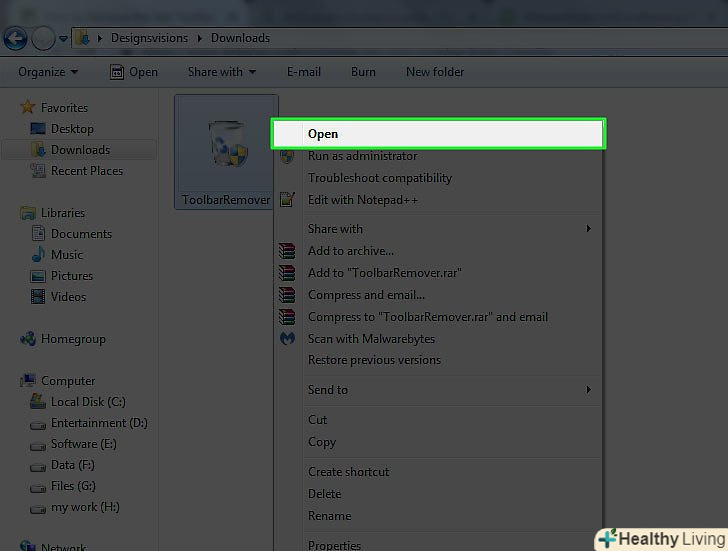Open the Documents library
This screenshot has height=551, width=728.
81,233
